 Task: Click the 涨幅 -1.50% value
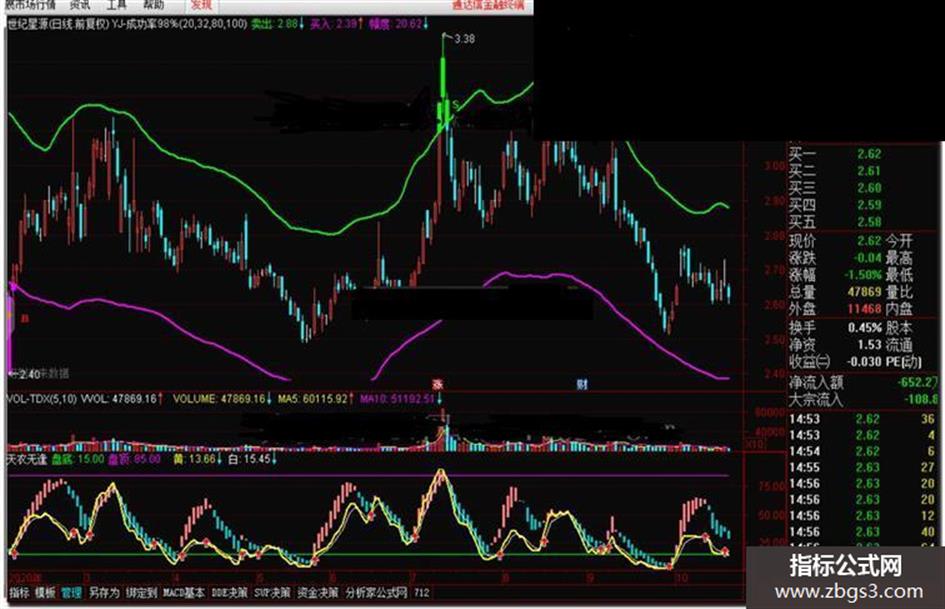863,274
